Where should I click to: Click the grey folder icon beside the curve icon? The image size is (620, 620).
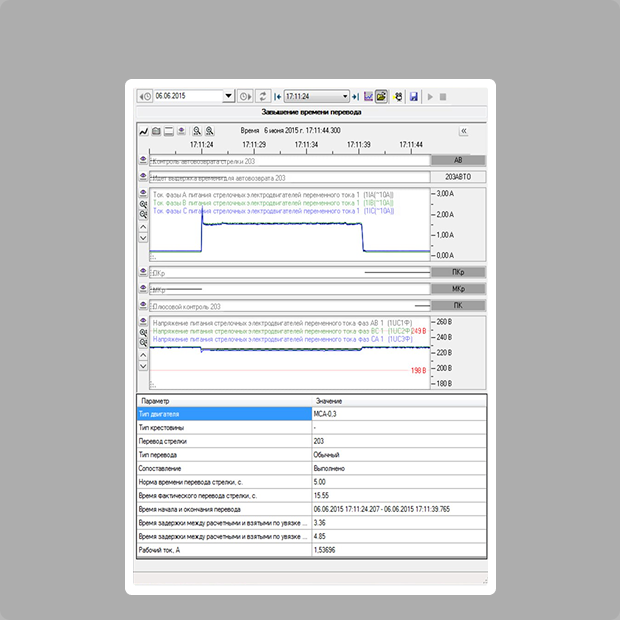click(156, 131)
